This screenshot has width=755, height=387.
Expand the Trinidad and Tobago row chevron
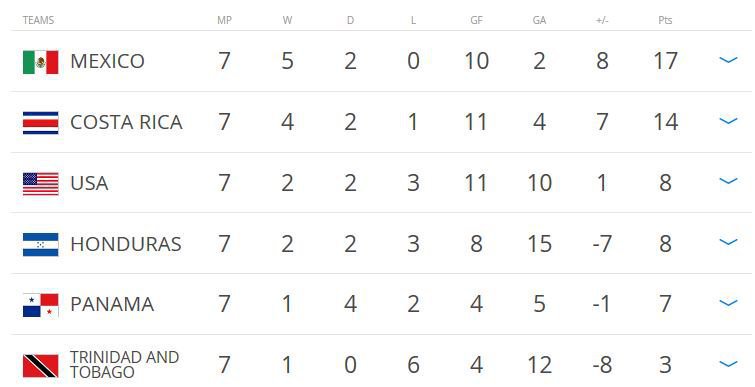(x=728, y=364)
